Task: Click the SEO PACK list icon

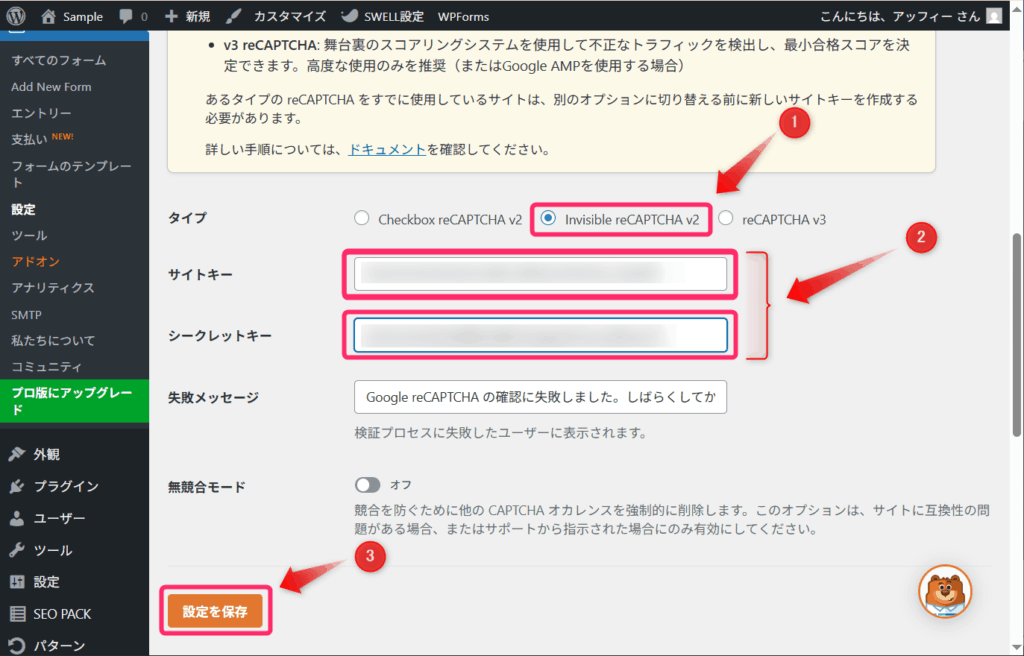Action: pyautogui.click(x=17, y=614)
